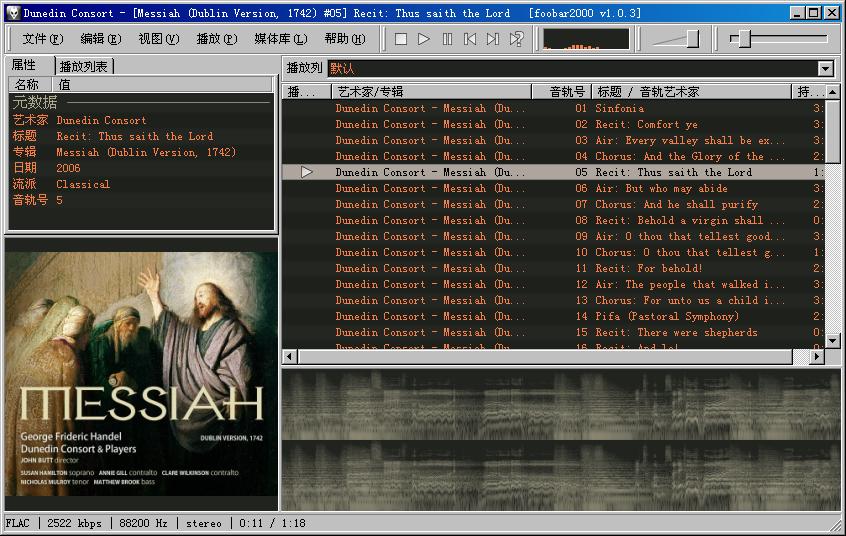Viewport: 846px width, 536px height.
Task: Open the 媒体库(L) menu
Action: [x=281, y=39]
